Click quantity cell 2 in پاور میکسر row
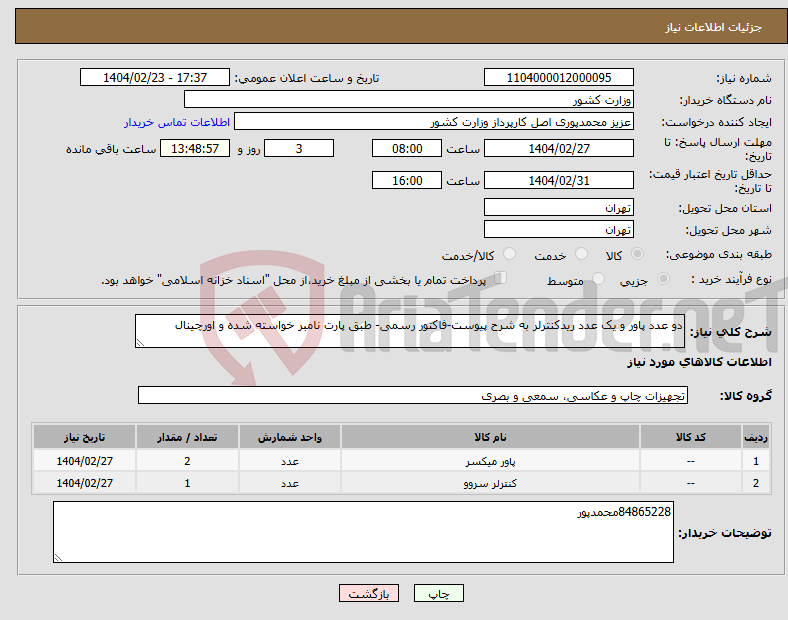This screenshot has width=788, height=620. pos(187,461)
